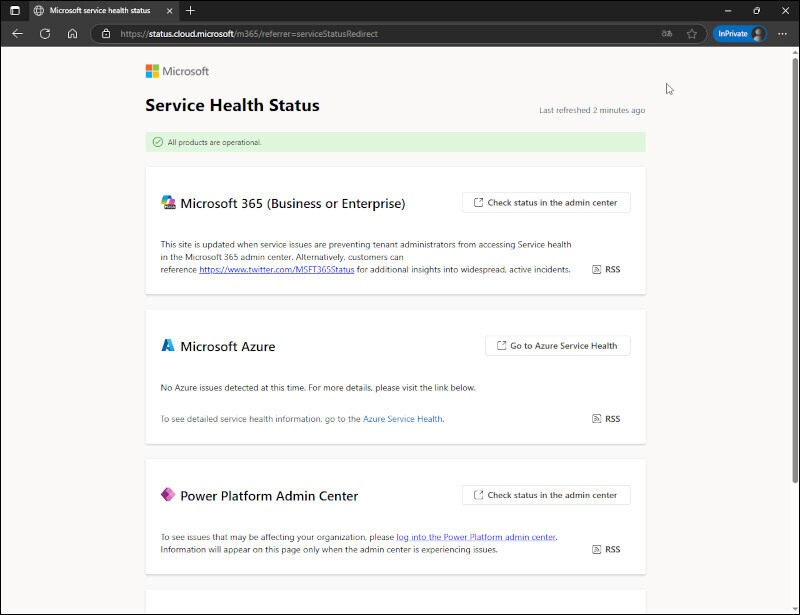Click the Microsoft 365 (Business or Enterprise) title

coord(293,203)
